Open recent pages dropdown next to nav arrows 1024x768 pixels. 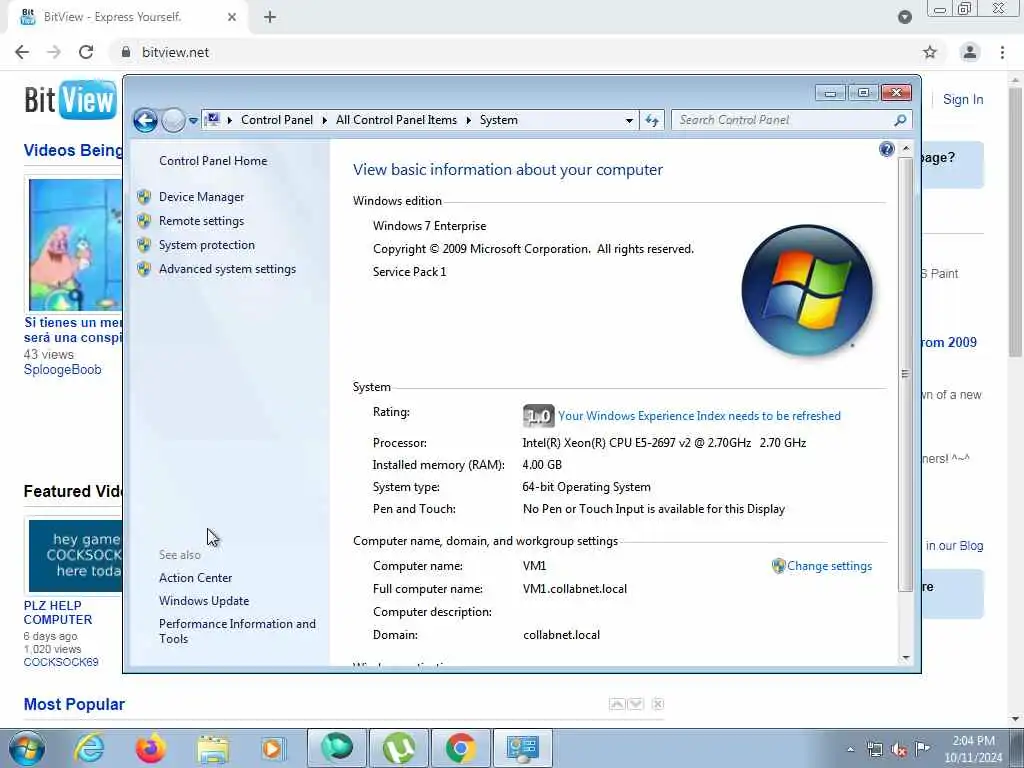193,121
